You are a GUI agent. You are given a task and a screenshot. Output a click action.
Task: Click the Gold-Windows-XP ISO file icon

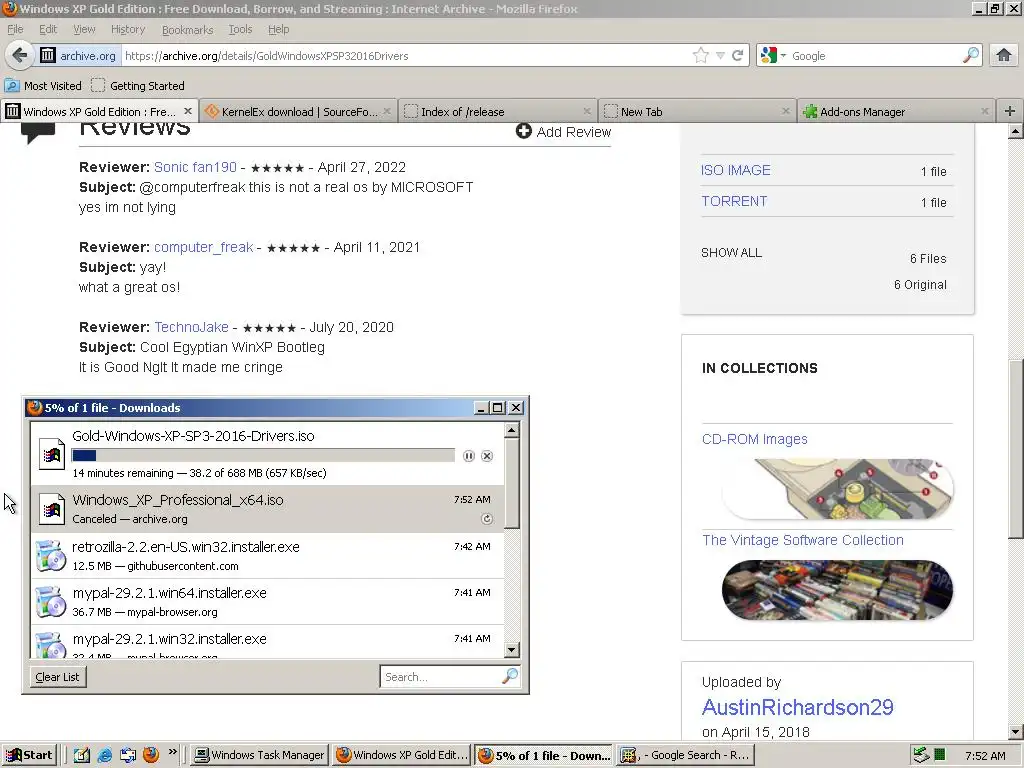52,454
